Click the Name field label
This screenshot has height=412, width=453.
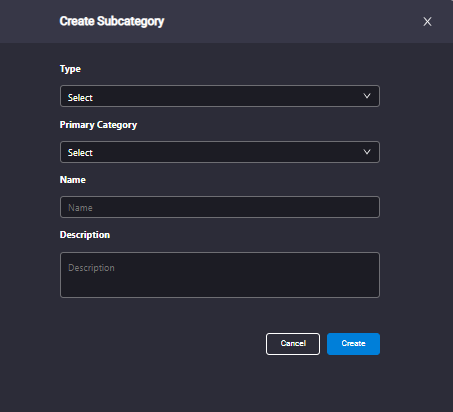(x=73, y=180)
